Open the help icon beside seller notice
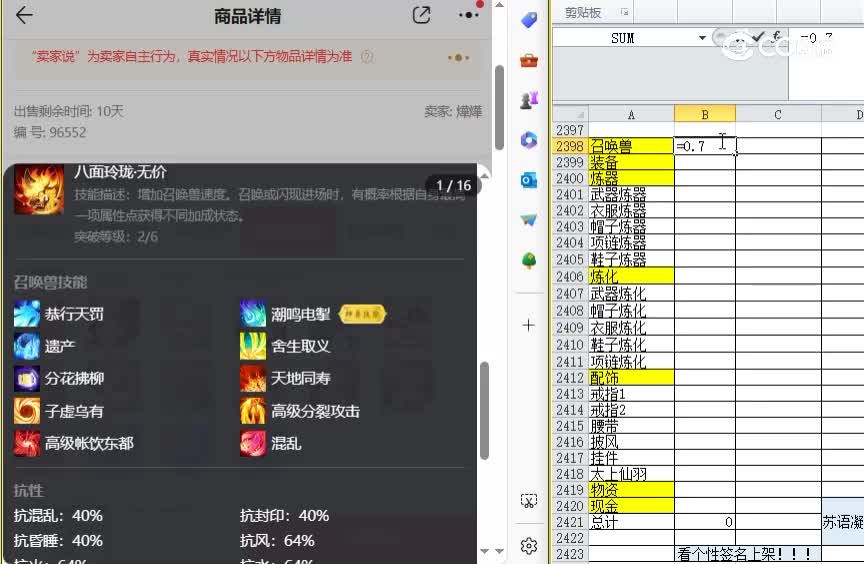 tap(366, 56)
